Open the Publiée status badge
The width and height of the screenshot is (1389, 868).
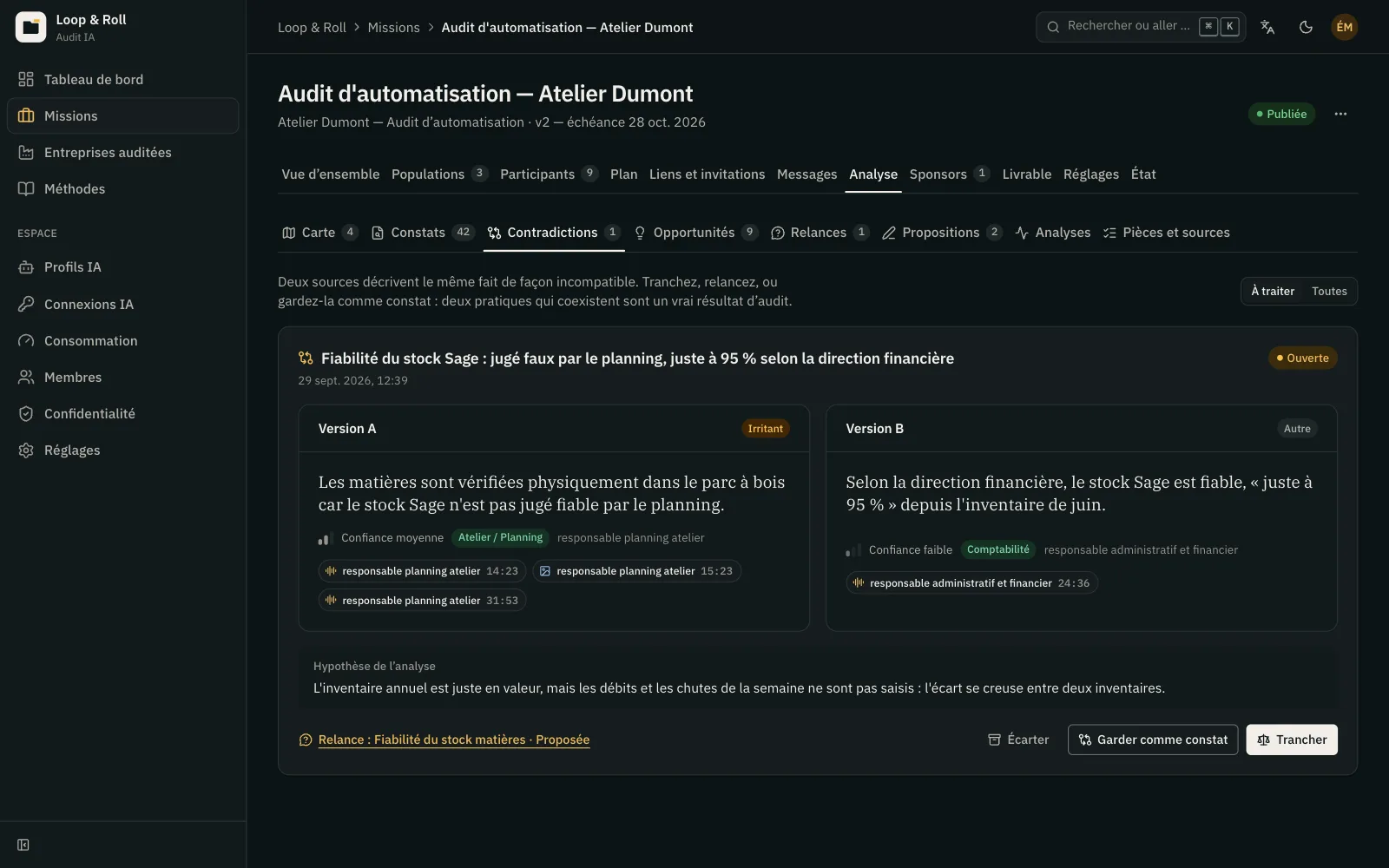pyautogui.click(x=1281, y=114)
